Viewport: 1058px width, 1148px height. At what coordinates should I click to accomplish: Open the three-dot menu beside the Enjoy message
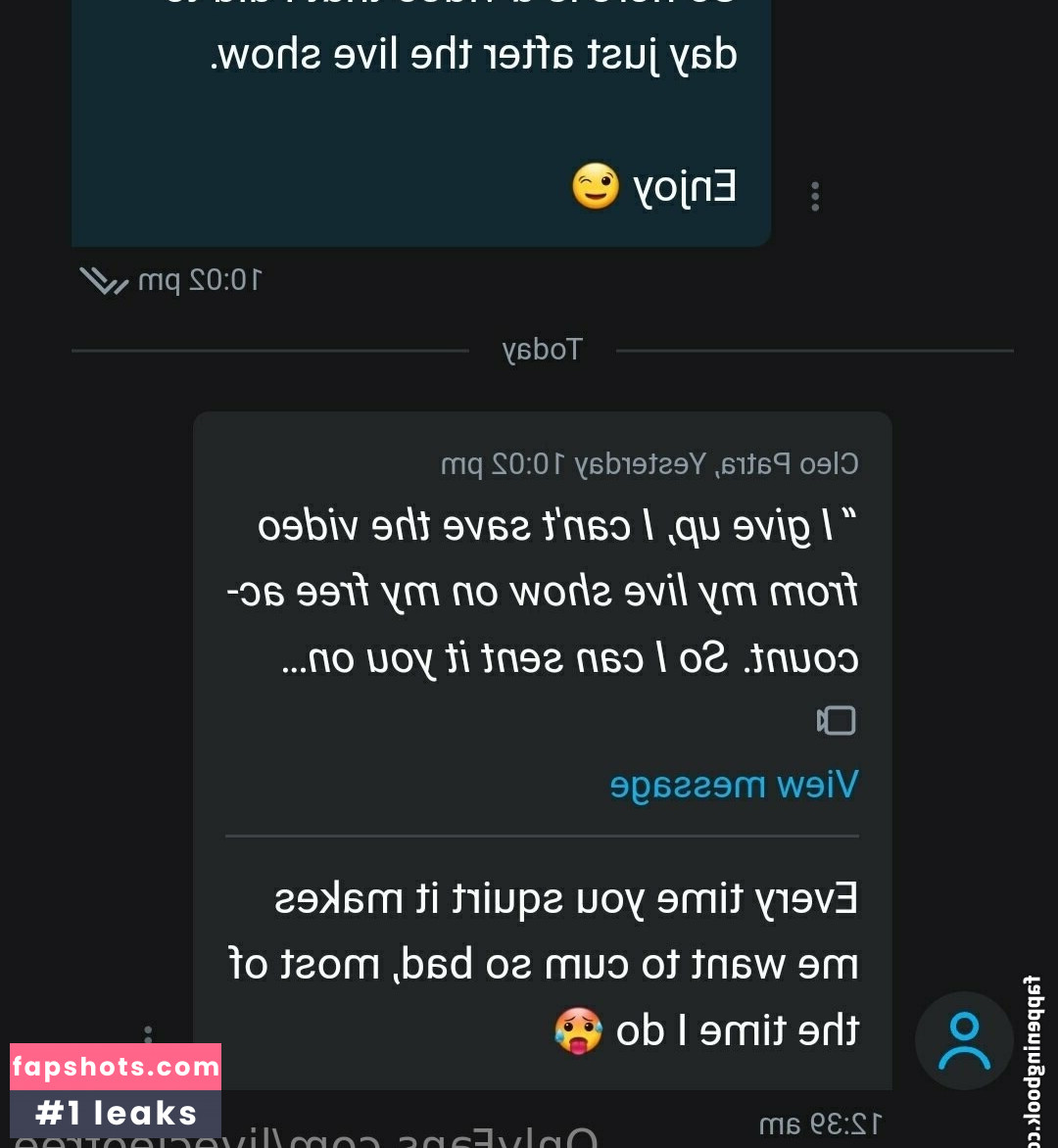click(x=815, y=196)
